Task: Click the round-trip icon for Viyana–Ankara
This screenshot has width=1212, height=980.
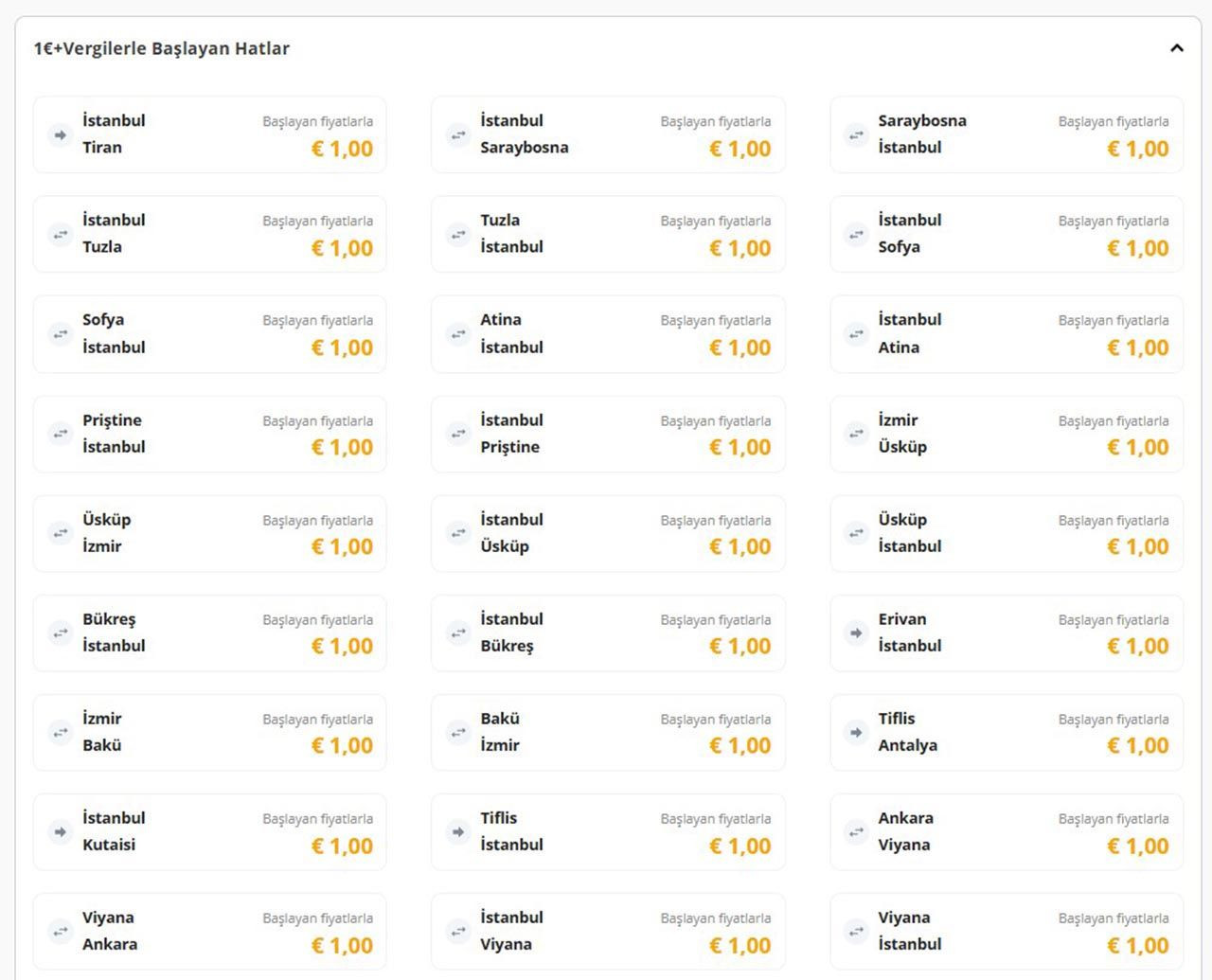Action: (x=61, y=932)
